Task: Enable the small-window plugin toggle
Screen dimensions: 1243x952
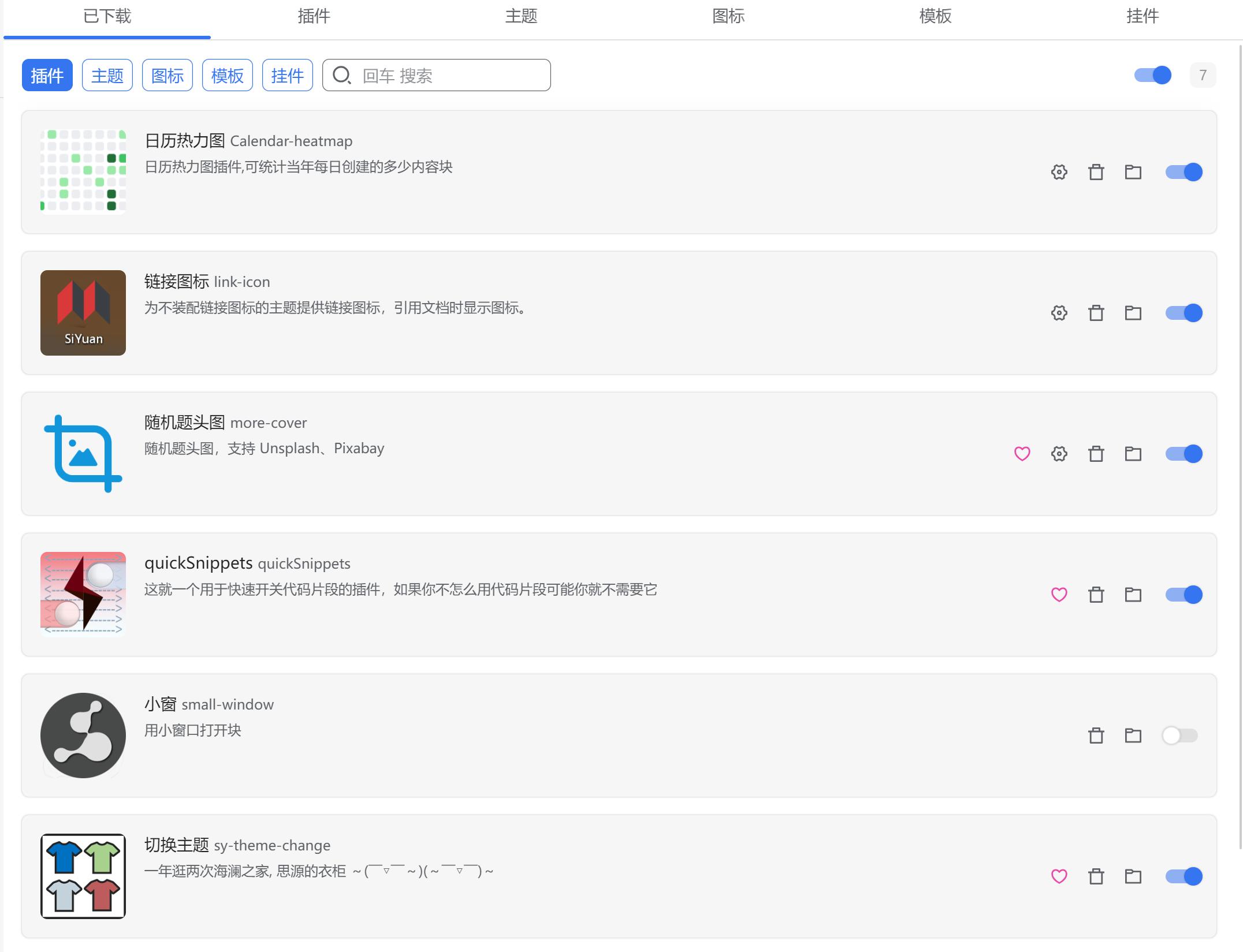Action: 1179,736
